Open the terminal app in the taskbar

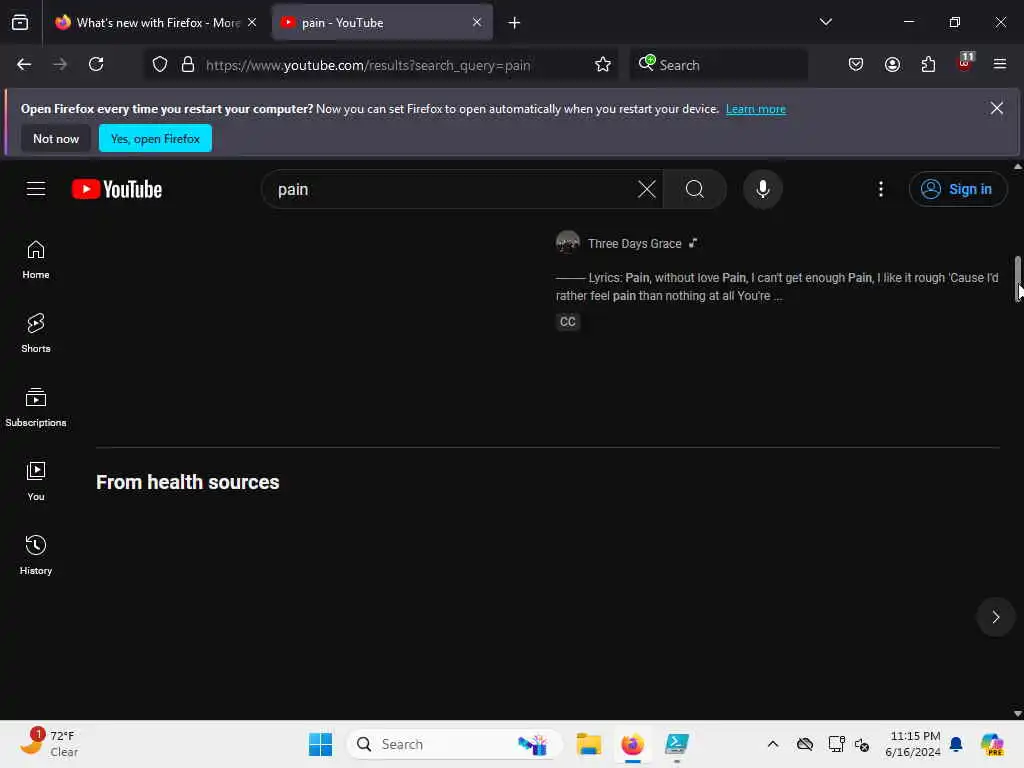677,744
